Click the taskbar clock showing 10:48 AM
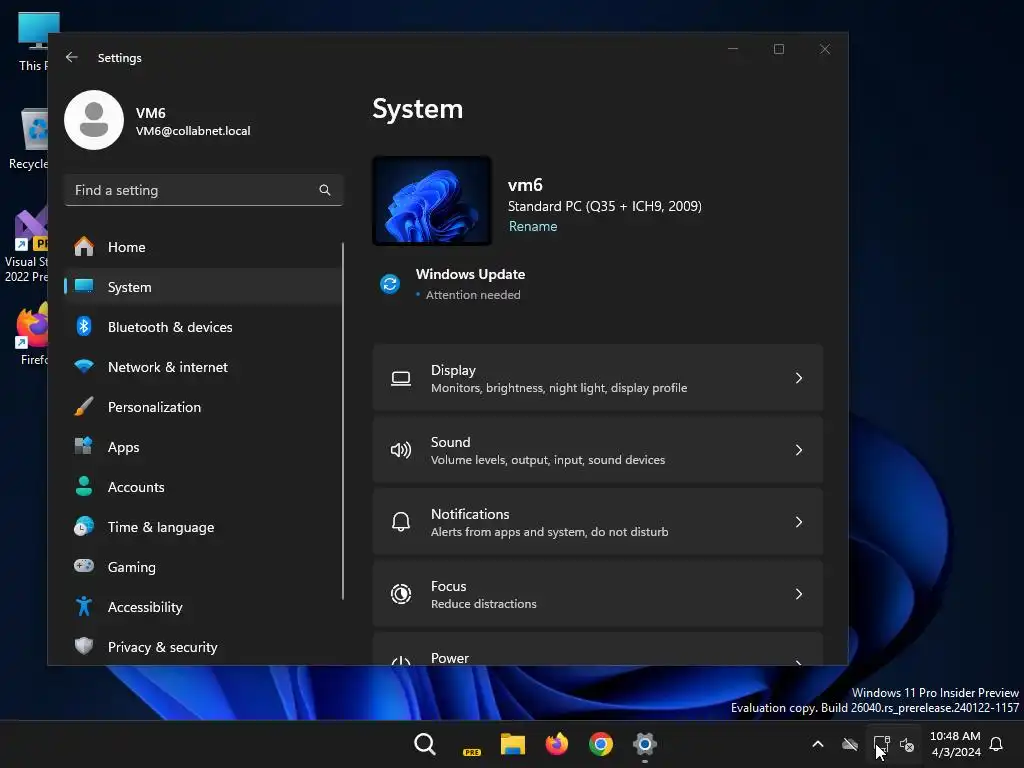Viewport: 1024px width, 768px height. 955,744
